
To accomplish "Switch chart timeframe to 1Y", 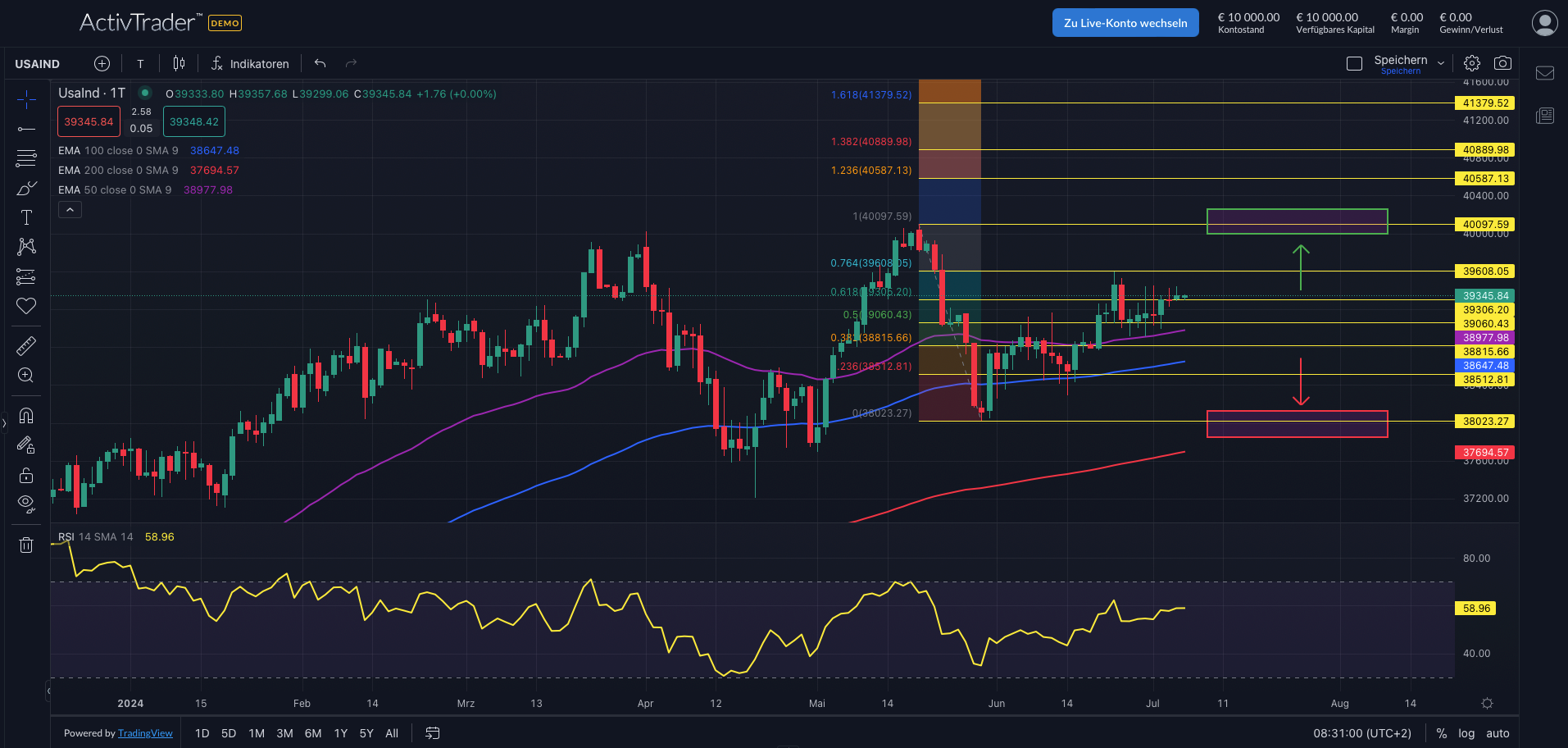I will point(340,732).
